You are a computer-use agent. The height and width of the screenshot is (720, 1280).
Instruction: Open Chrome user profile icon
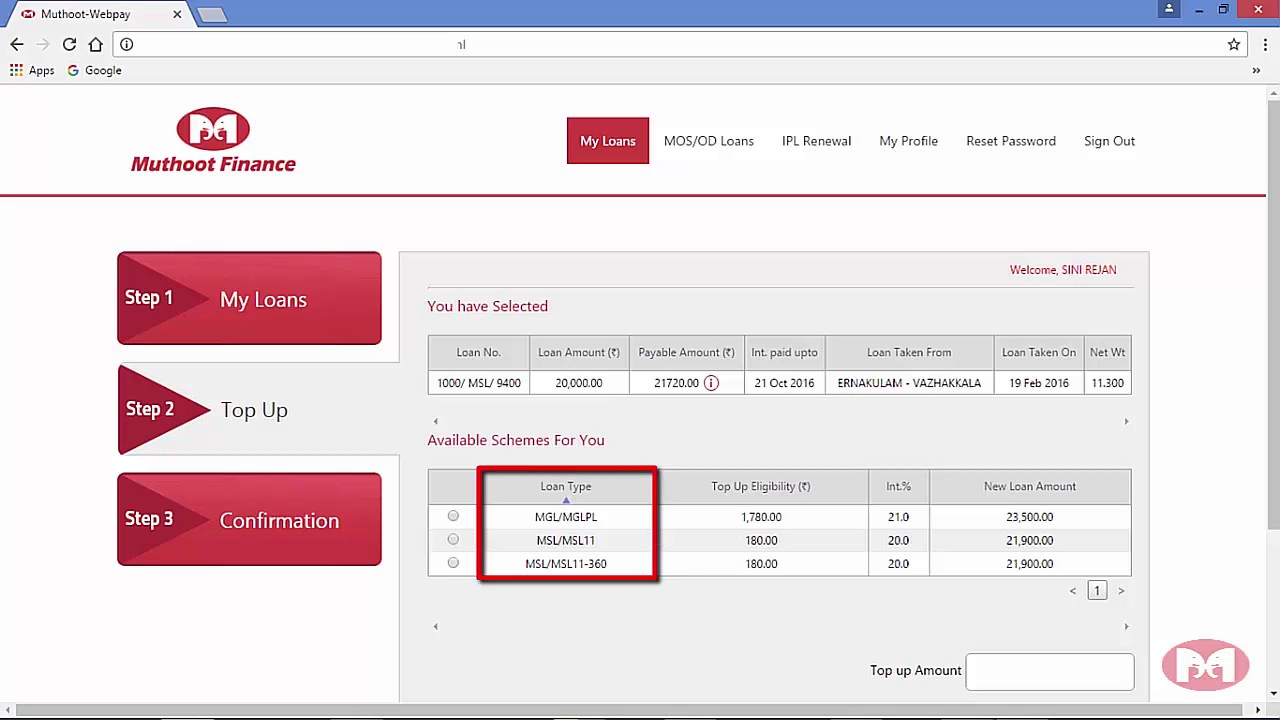pyautogui.click(x=1169, y=9)
